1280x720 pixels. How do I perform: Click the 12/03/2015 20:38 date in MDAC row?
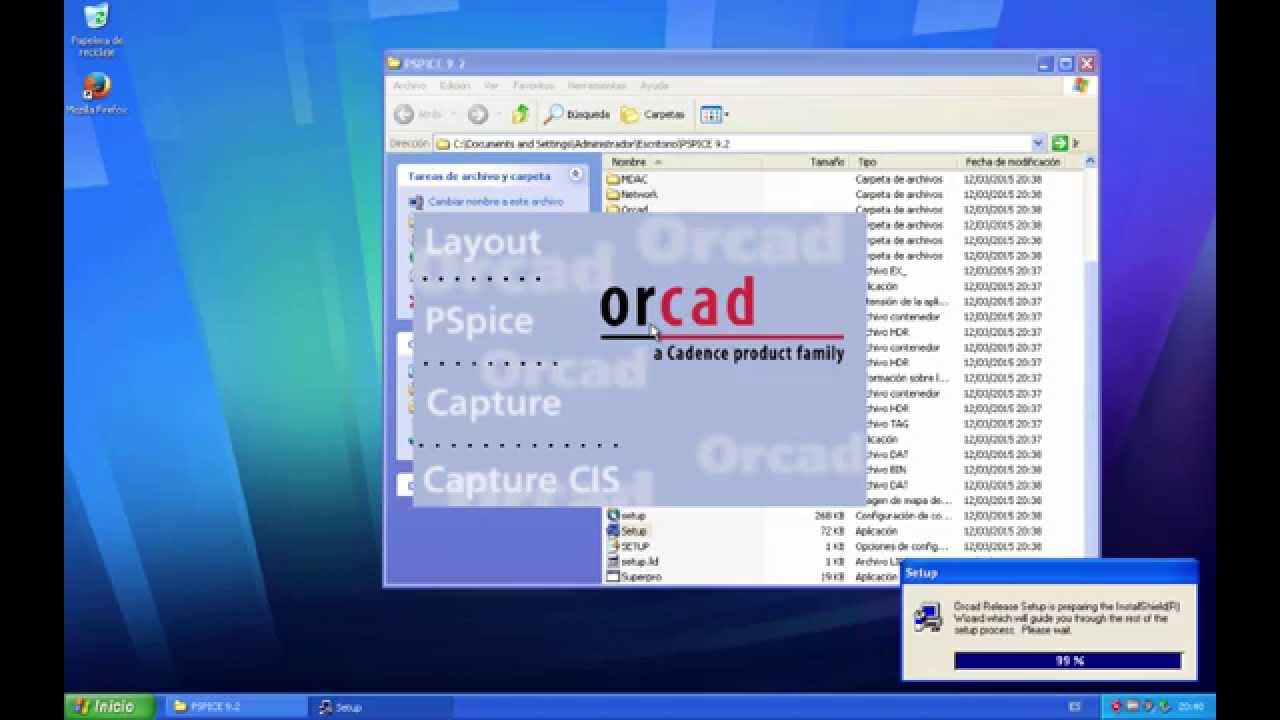pyautogui.click(x=1002, y=179)
